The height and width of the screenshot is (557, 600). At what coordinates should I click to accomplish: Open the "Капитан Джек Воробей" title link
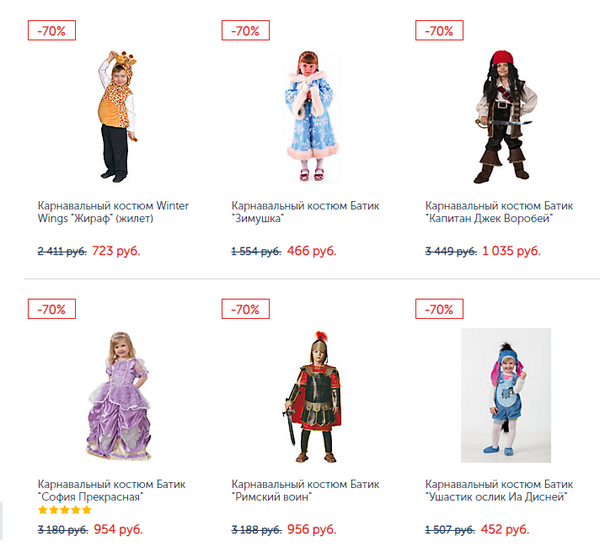point(498,211)
